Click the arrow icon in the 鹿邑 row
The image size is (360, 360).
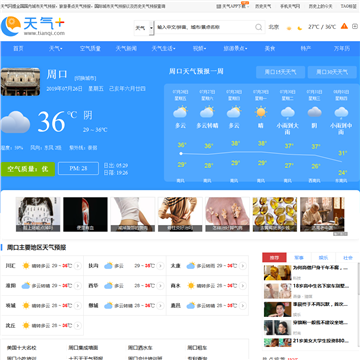243,305
